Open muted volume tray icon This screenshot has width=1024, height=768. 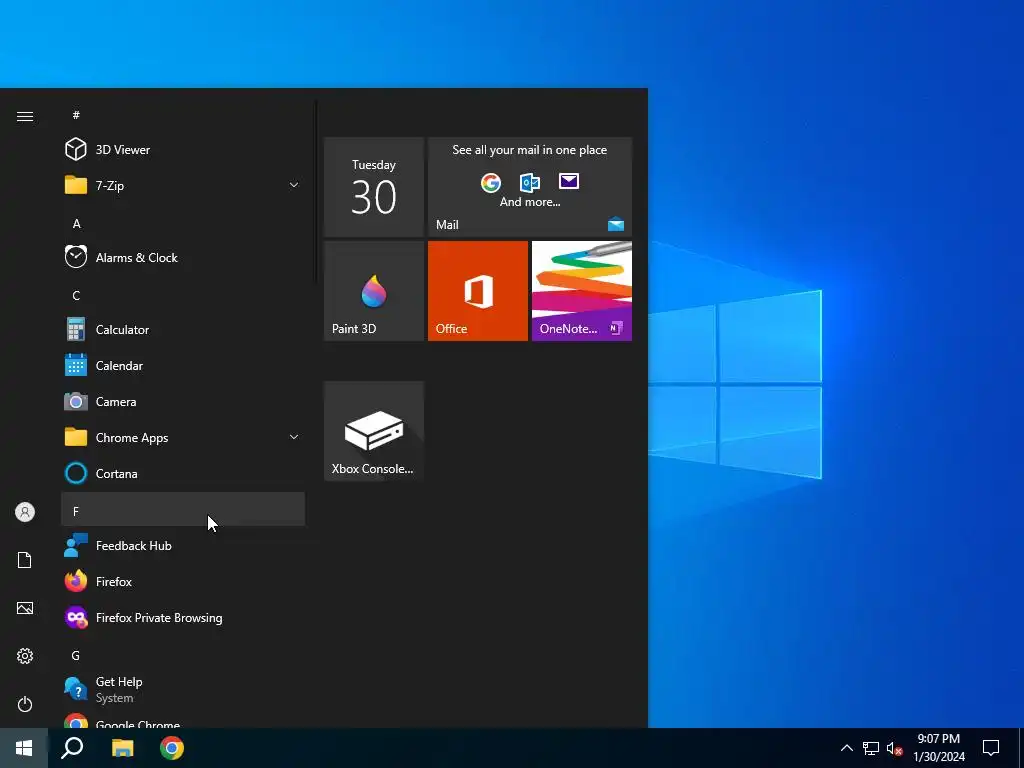click(894, 748)
